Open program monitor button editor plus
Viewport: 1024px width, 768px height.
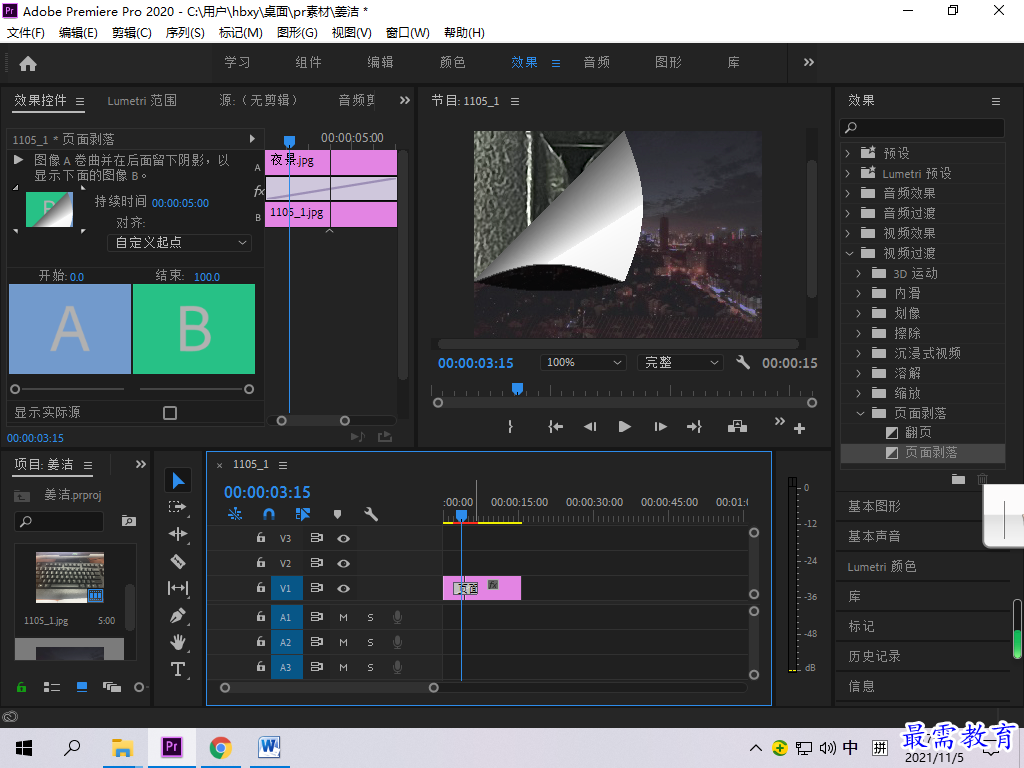(x=799, y=428)
